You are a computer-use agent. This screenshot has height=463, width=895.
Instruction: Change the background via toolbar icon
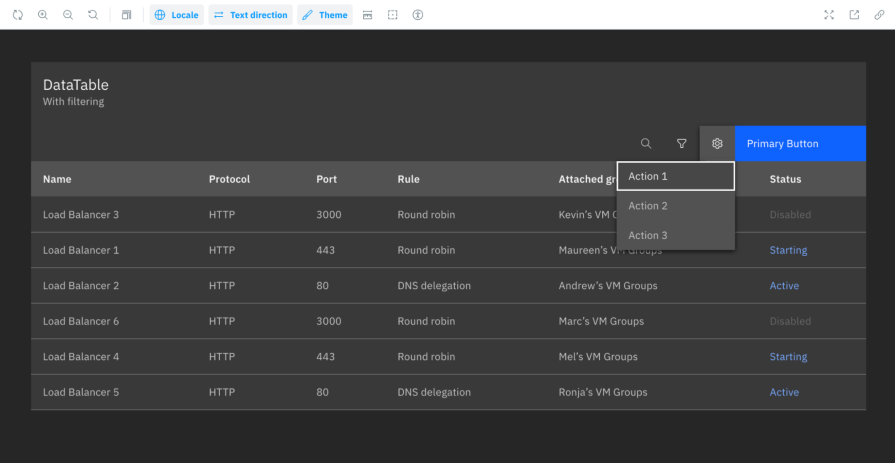tap(126, 15)
